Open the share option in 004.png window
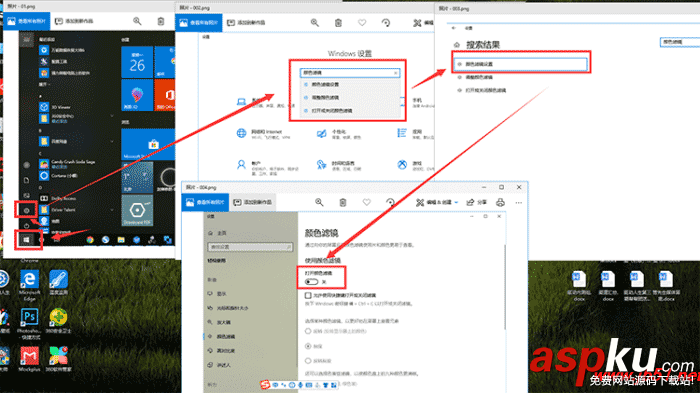 476,202
